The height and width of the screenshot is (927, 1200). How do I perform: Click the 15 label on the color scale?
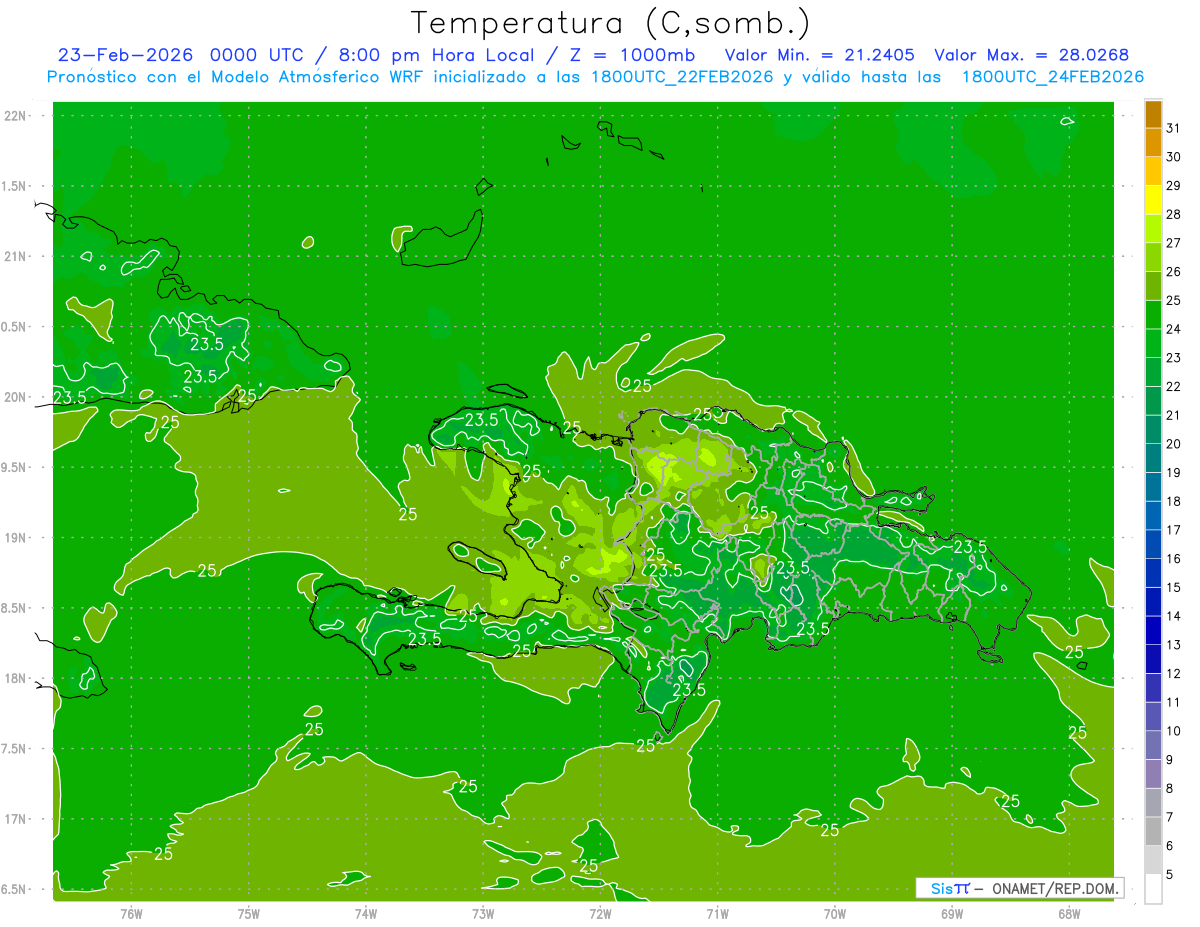1174,587
